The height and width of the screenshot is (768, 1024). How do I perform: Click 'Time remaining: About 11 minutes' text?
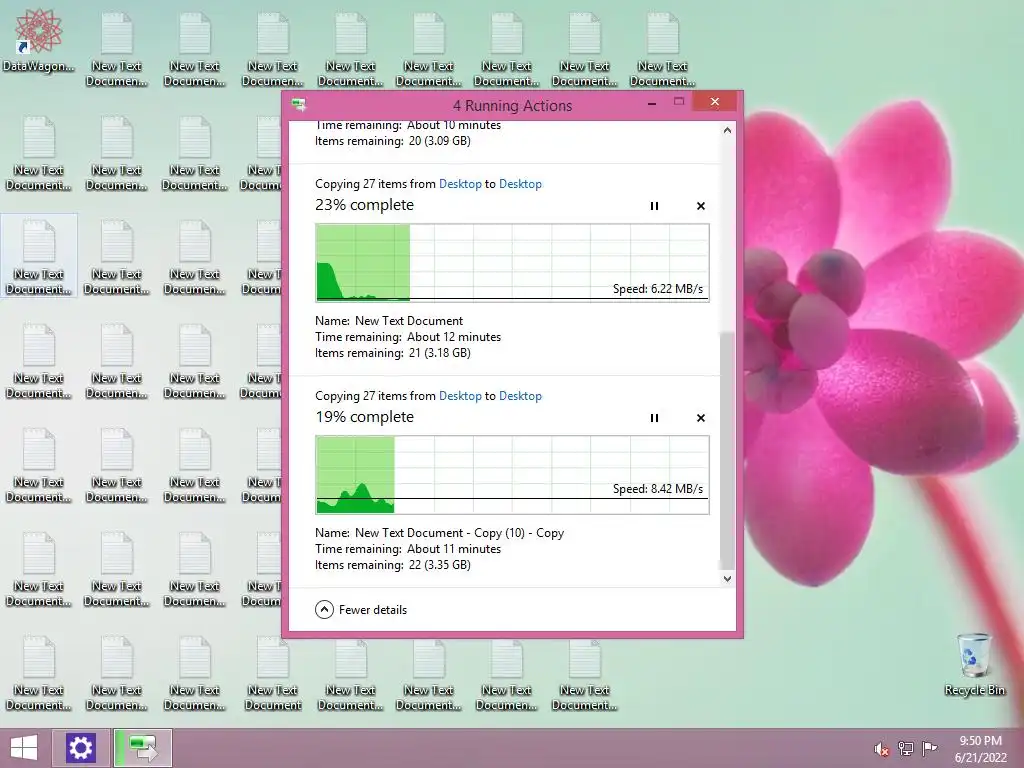(x=408, y=549)
